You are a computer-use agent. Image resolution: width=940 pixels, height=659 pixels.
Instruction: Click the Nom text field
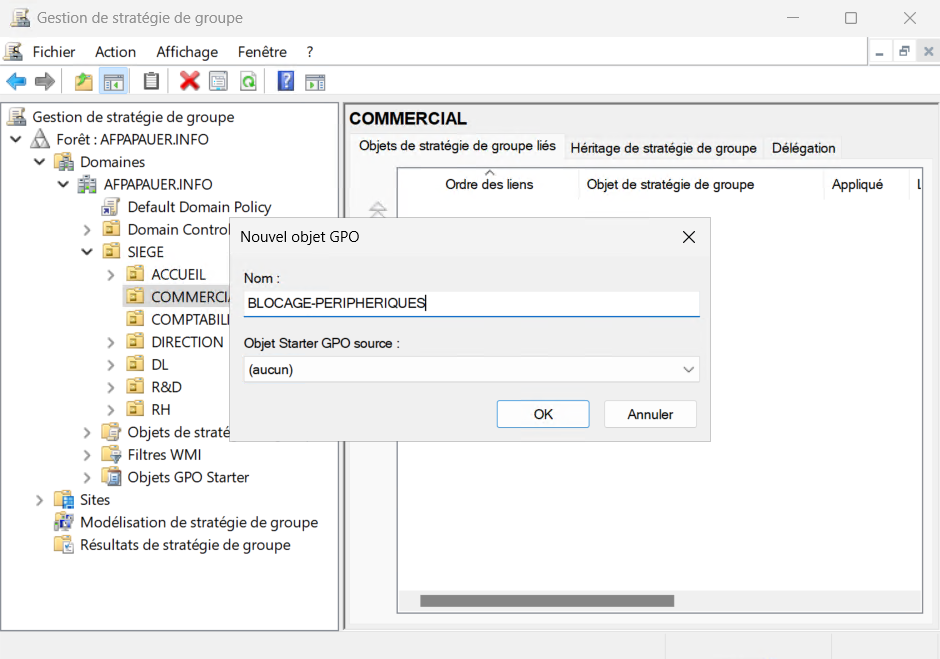471,303
